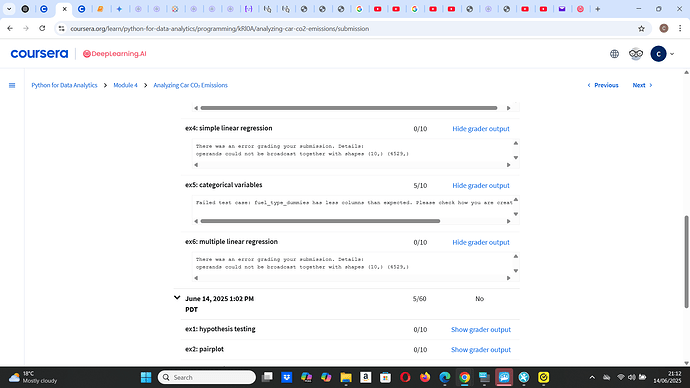Go to Previous item
Image resolution: width=690 pixels, height=388 pixels.
[603, 85]
